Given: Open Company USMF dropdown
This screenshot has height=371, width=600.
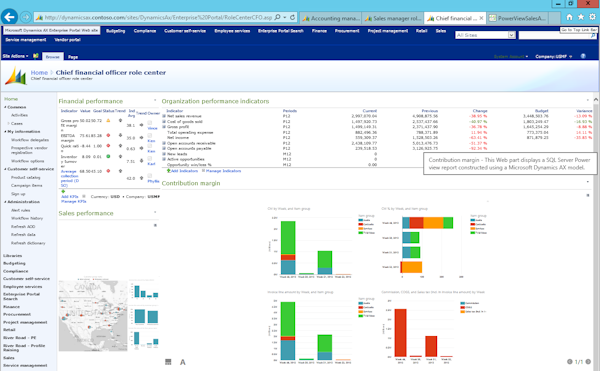Looking at the screenshot, I should tap(553, 57).
